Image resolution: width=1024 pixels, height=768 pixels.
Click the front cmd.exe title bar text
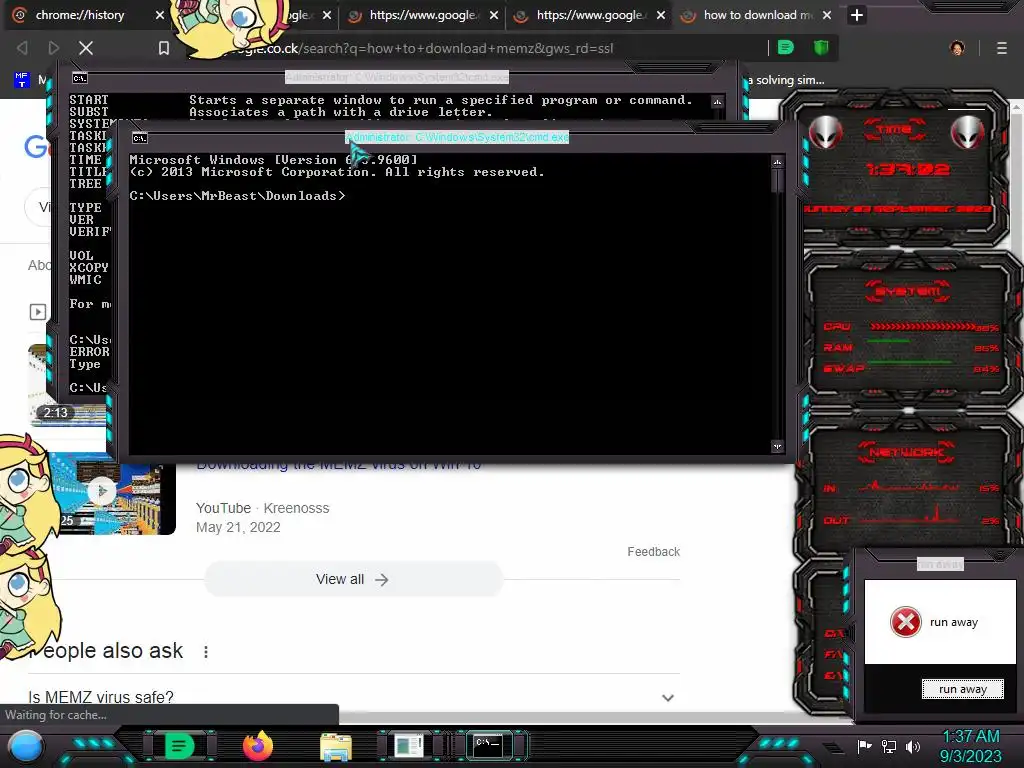[x=457, y=137]
